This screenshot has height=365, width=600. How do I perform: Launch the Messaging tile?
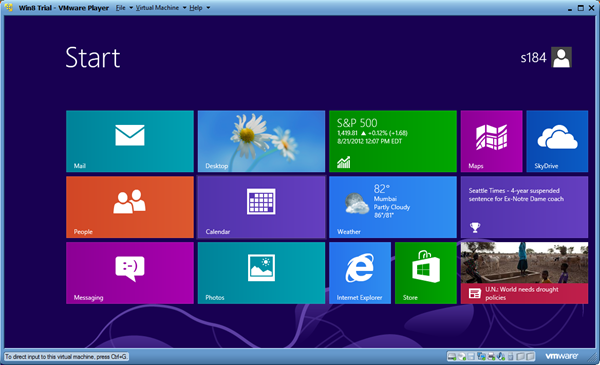[x=130, y=273]
